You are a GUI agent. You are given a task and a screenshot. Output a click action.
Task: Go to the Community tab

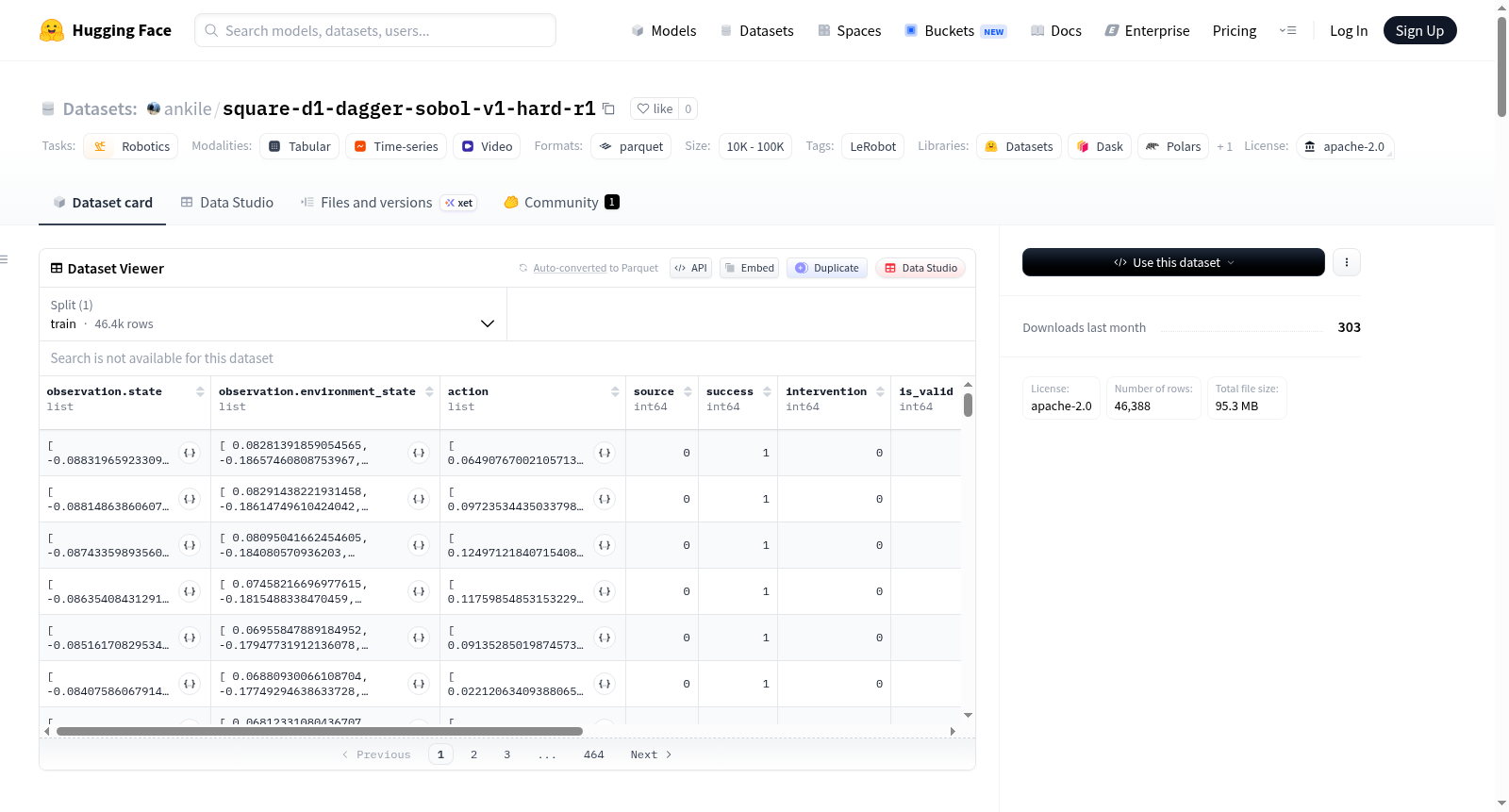coord(561,203)
